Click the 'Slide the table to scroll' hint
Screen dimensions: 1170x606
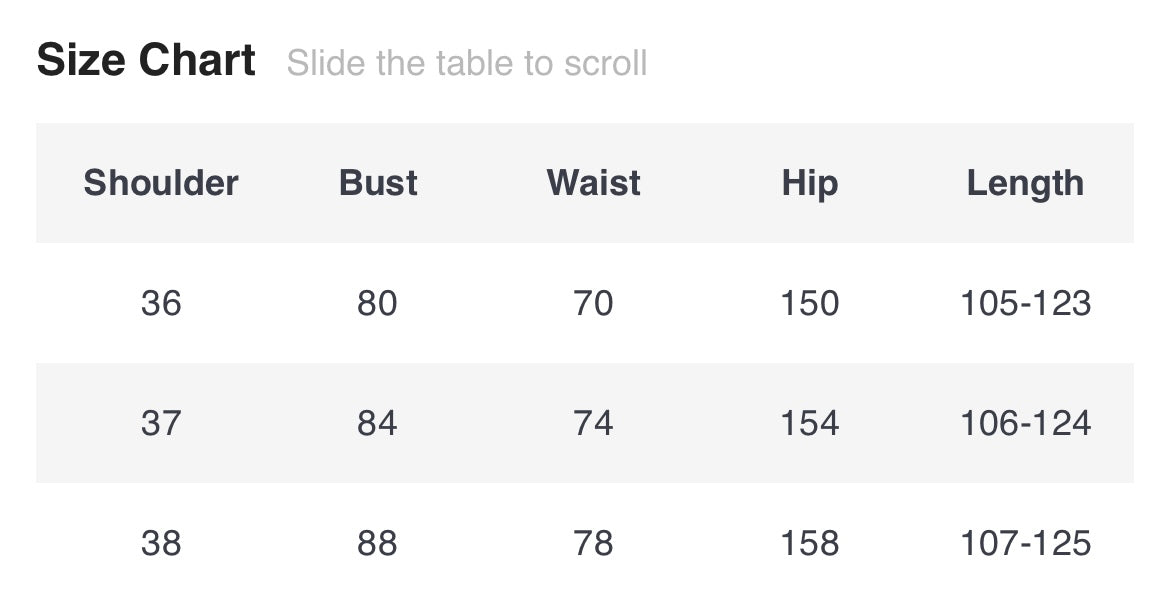point(467,64)
